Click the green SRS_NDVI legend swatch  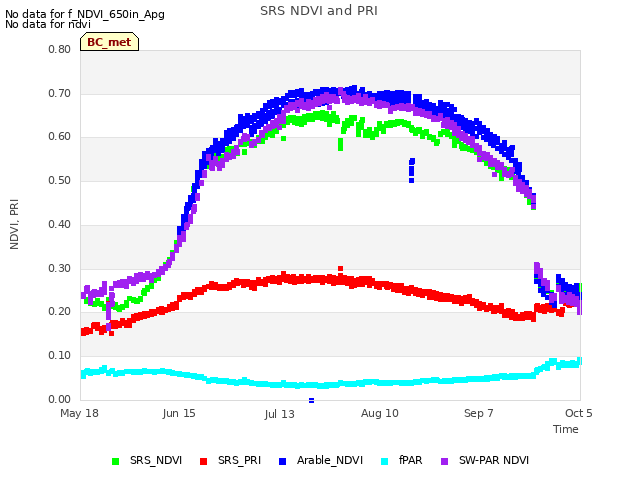[x=116, y=461]
